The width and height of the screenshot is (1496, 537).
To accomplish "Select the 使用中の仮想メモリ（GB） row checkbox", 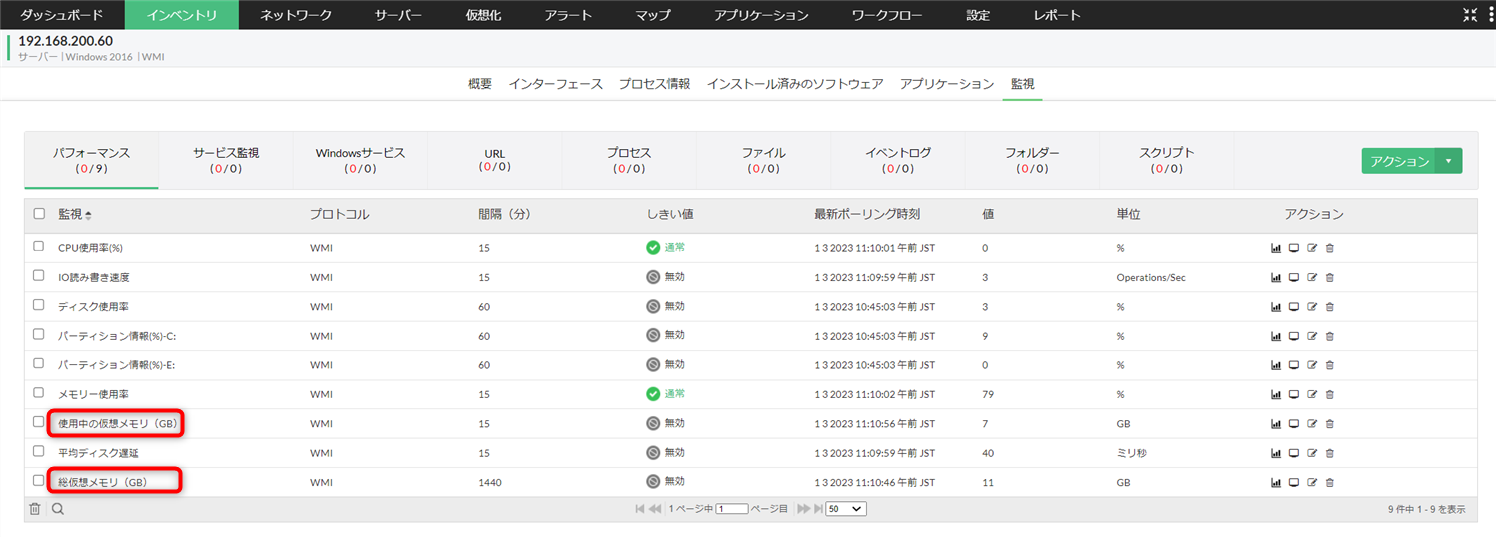I will click(39, 423).
